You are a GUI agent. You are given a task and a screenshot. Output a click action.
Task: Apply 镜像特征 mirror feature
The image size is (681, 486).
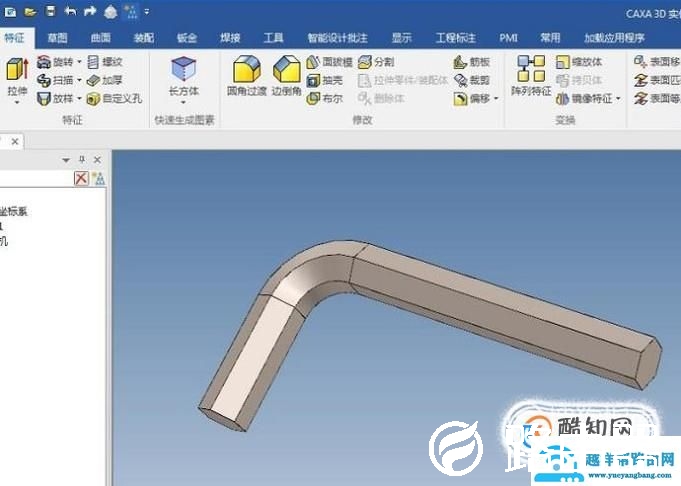[585, 99]
